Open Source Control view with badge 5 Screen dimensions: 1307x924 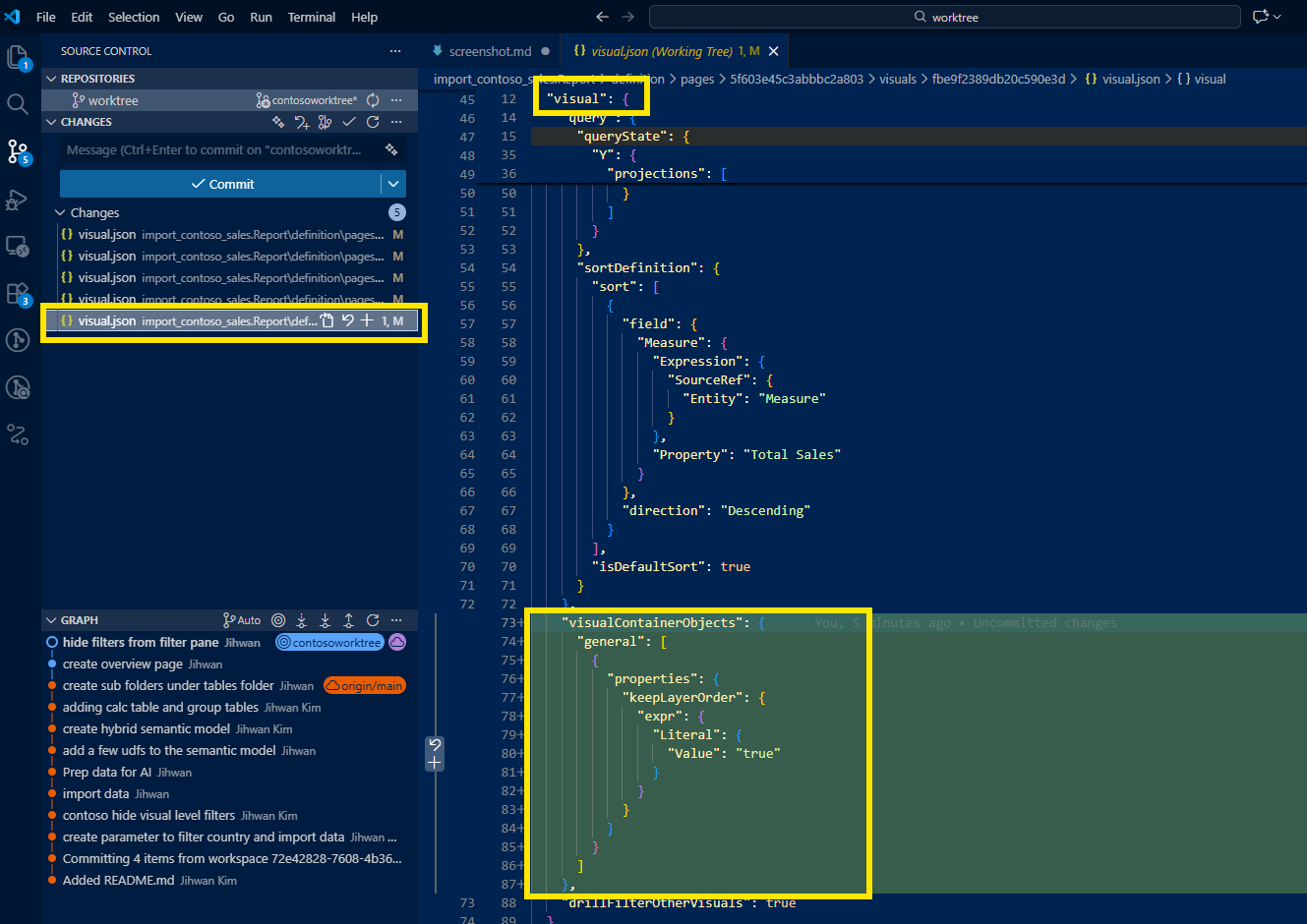click(18, 151)
